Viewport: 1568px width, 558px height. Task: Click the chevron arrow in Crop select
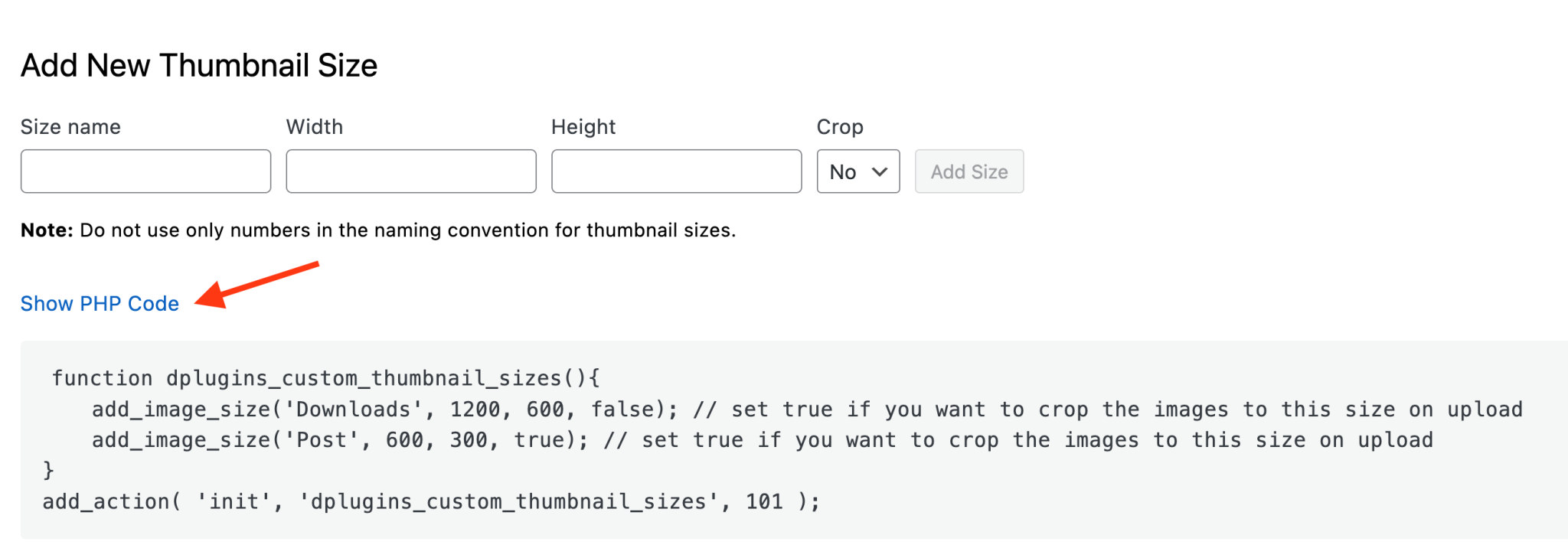880,171
